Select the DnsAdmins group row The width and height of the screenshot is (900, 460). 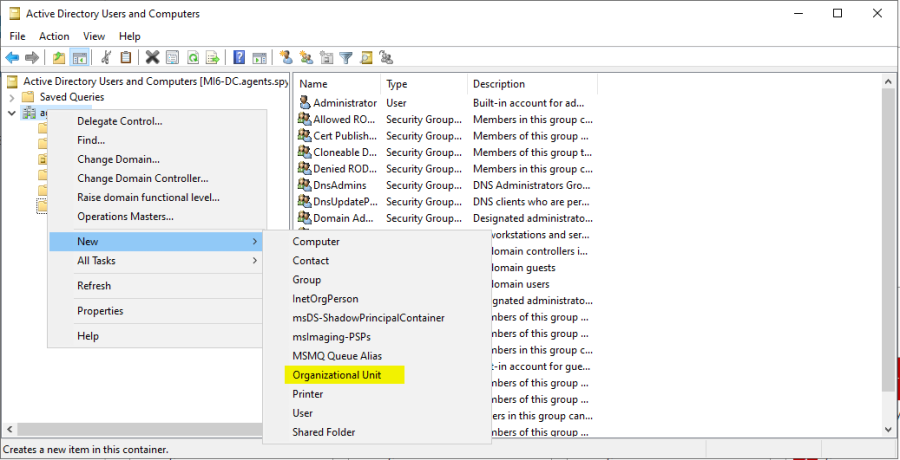coord(339,185)
